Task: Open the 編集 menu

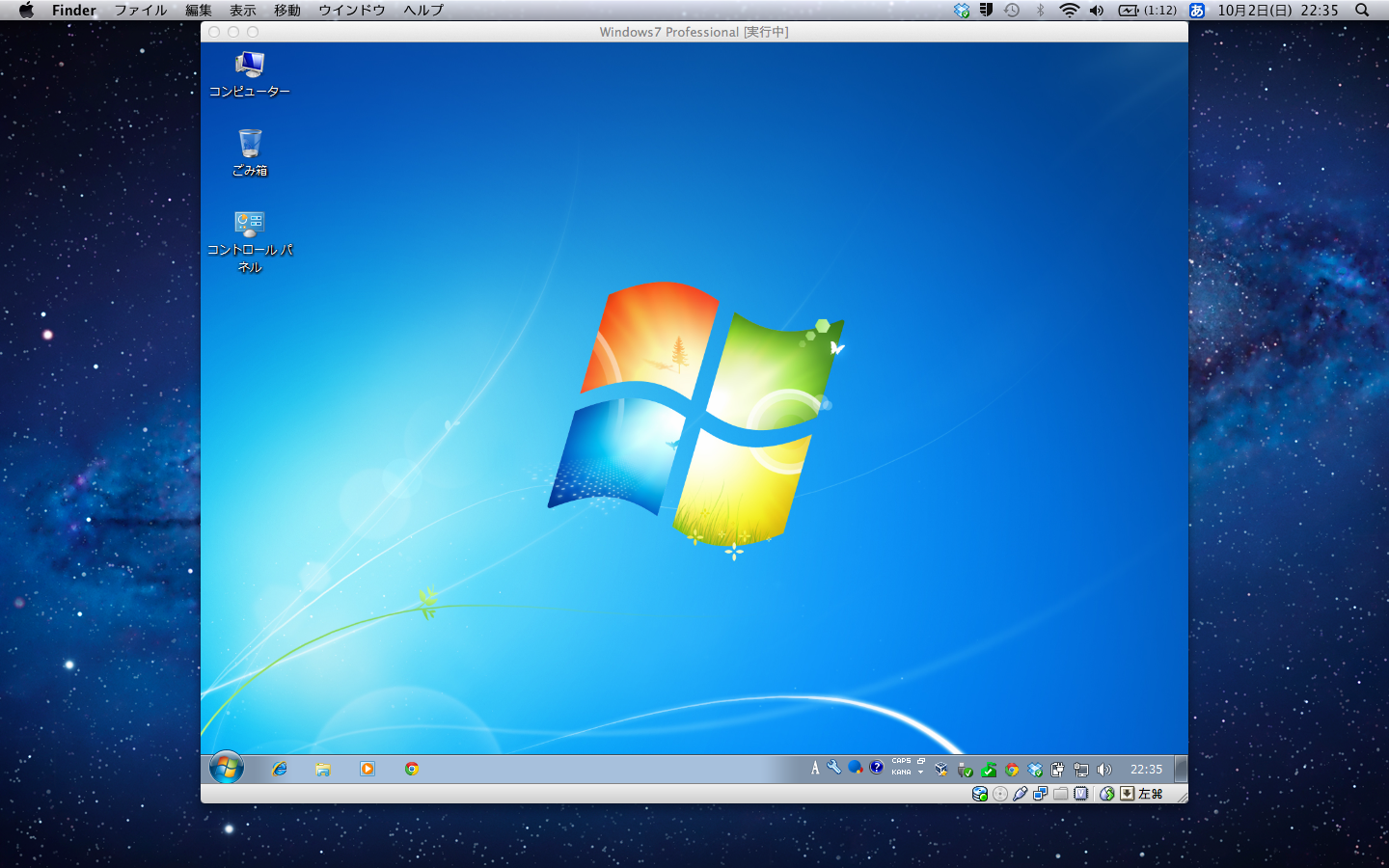Action: (x=199, y=11)
